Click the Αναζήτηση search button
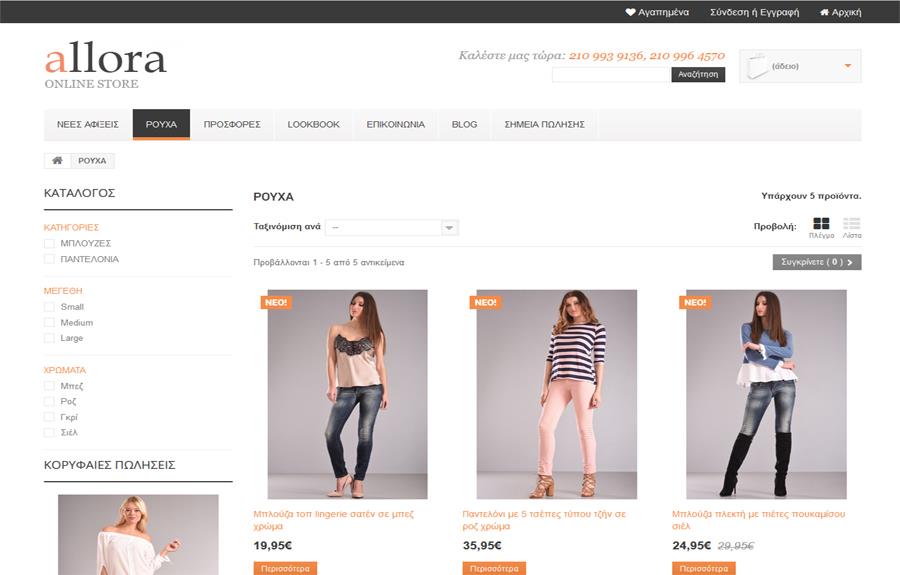The image size is (900, 575). (698, 75)
